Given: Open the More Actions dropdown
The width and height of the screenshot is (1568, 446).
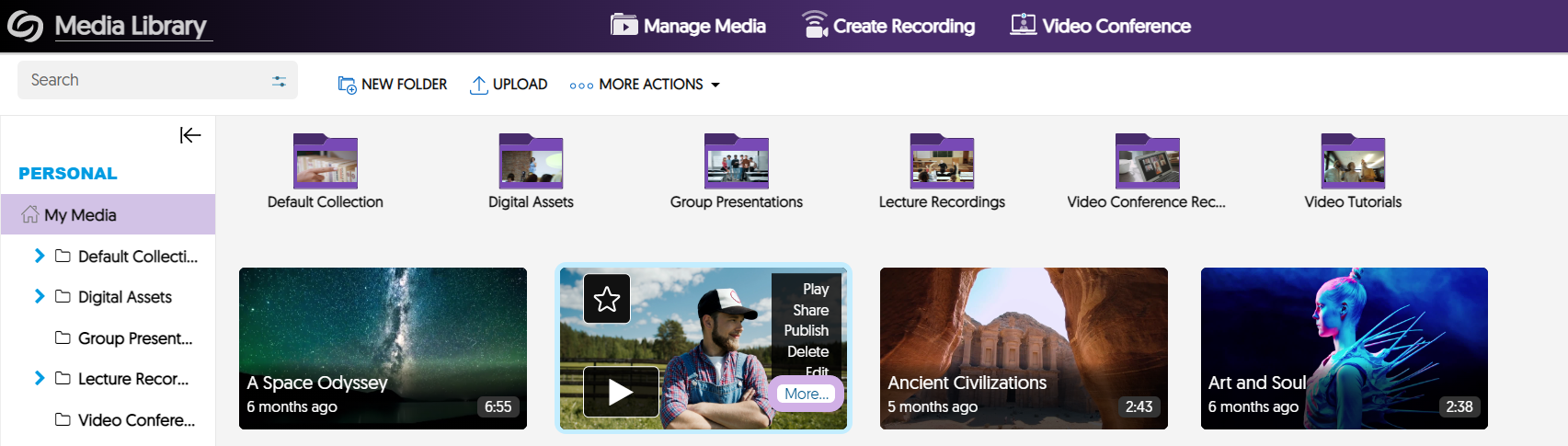Looking at the screenshot, I should coord(645,85).
